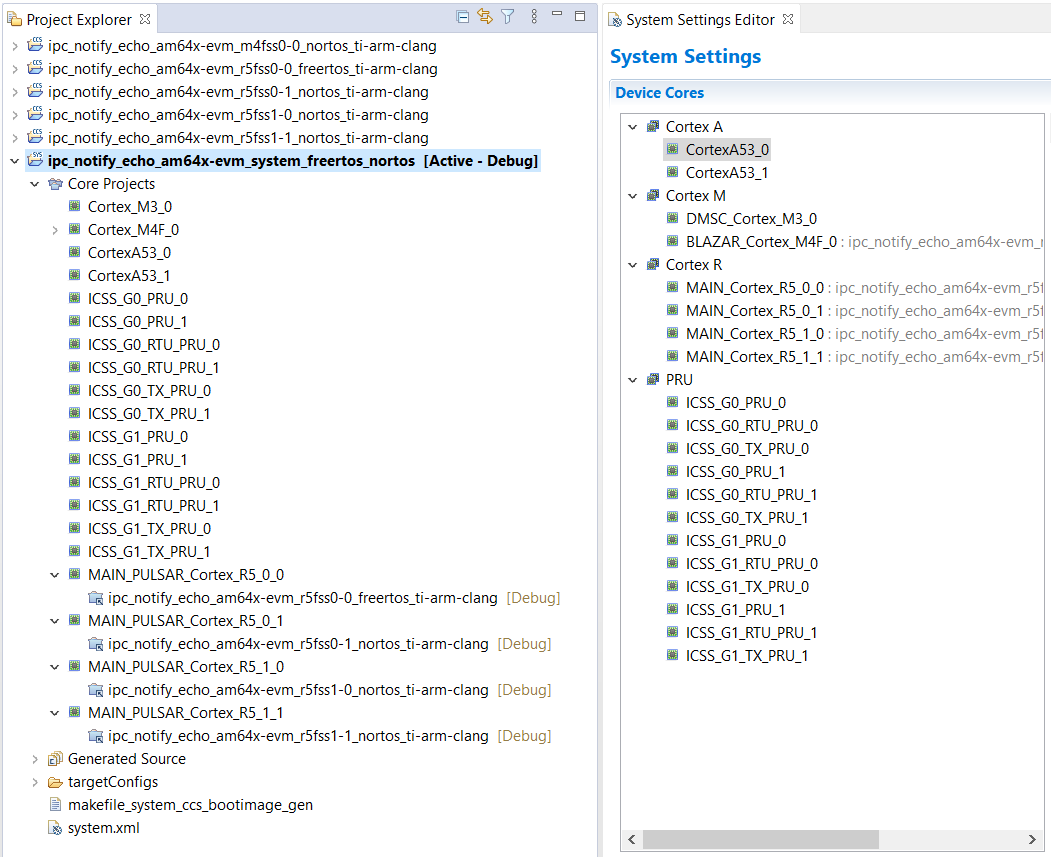The height and width of the screenshot is (857, 1051).
Task: Click the Device Cores horizontal scrollbar right arrow
Action: [1033, 839]
